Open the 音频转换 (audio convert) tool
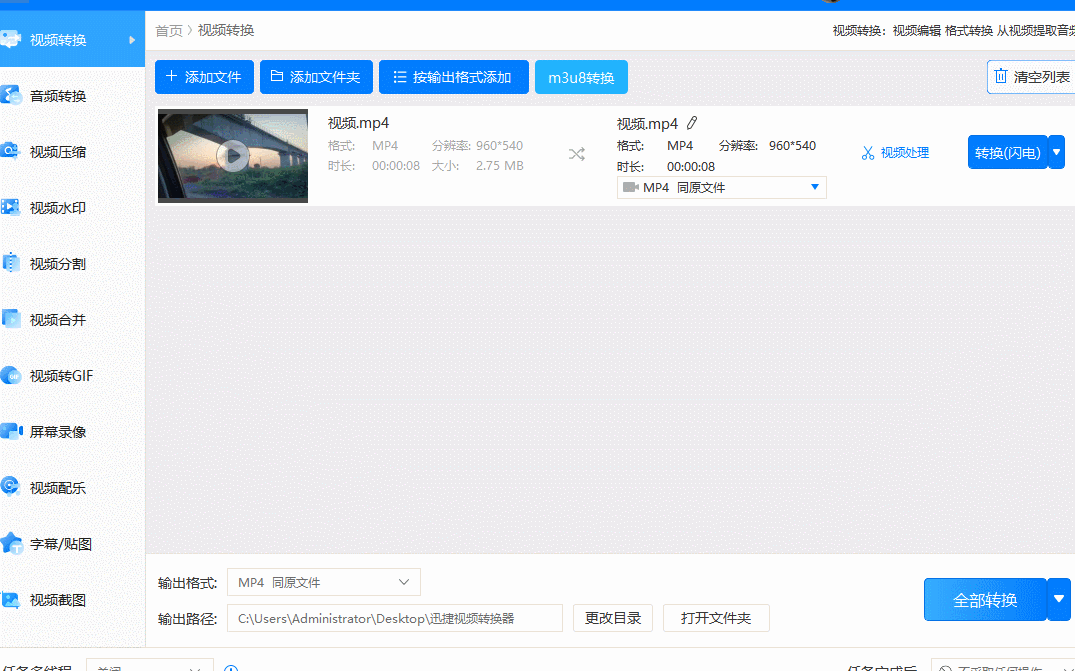Image resolution: width=1075 pixels, height=671 pixels. 60,95
